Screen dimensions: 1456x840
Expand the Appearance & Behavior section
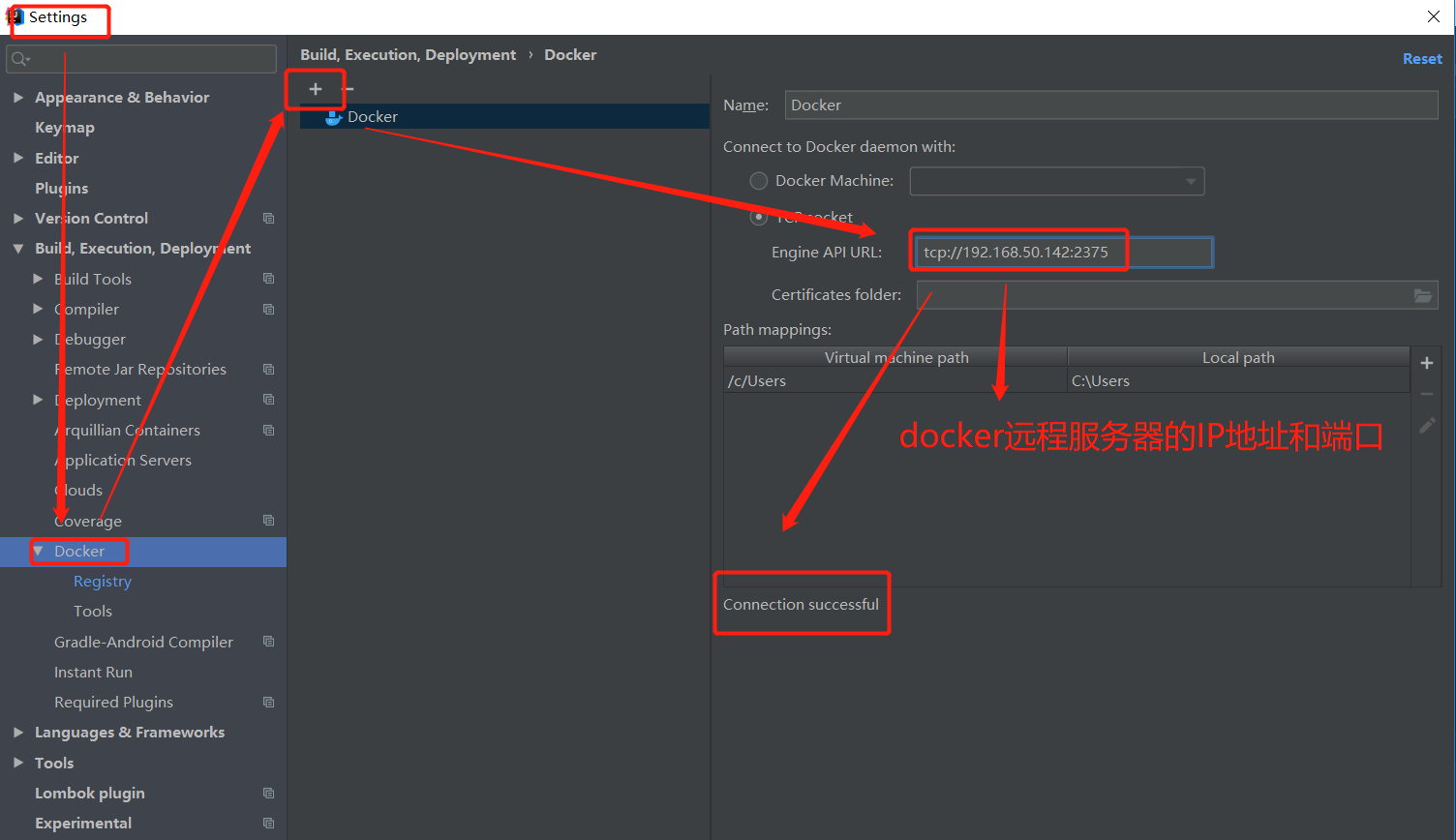[16, 97]
